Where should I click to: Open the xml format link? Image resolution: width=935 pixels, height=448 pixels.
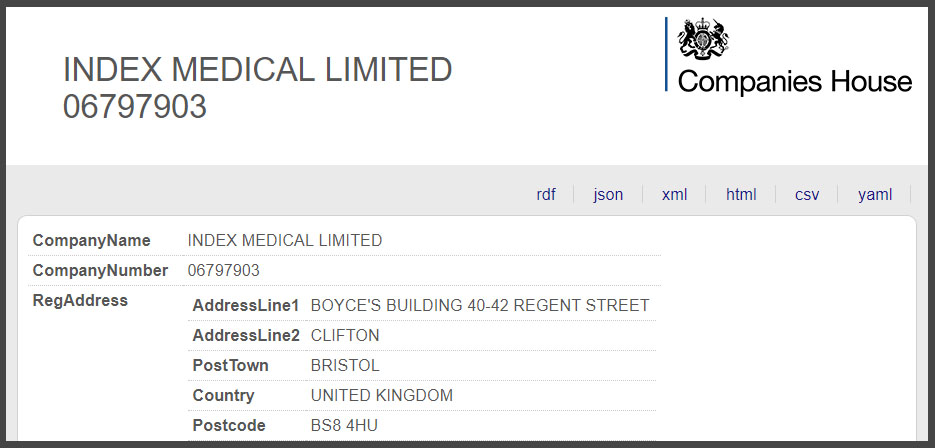(x=674, y=194)
